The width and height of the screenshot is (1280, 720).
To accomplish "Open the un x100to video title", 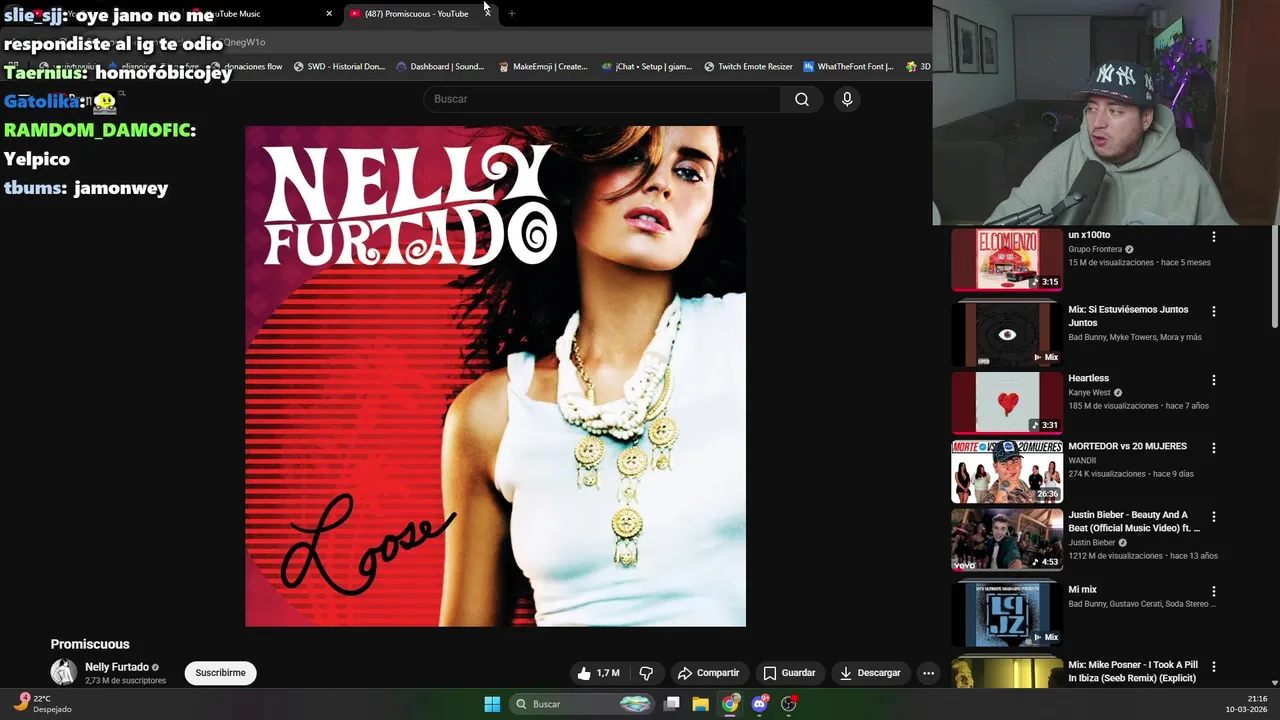I will click(1089, 235).
